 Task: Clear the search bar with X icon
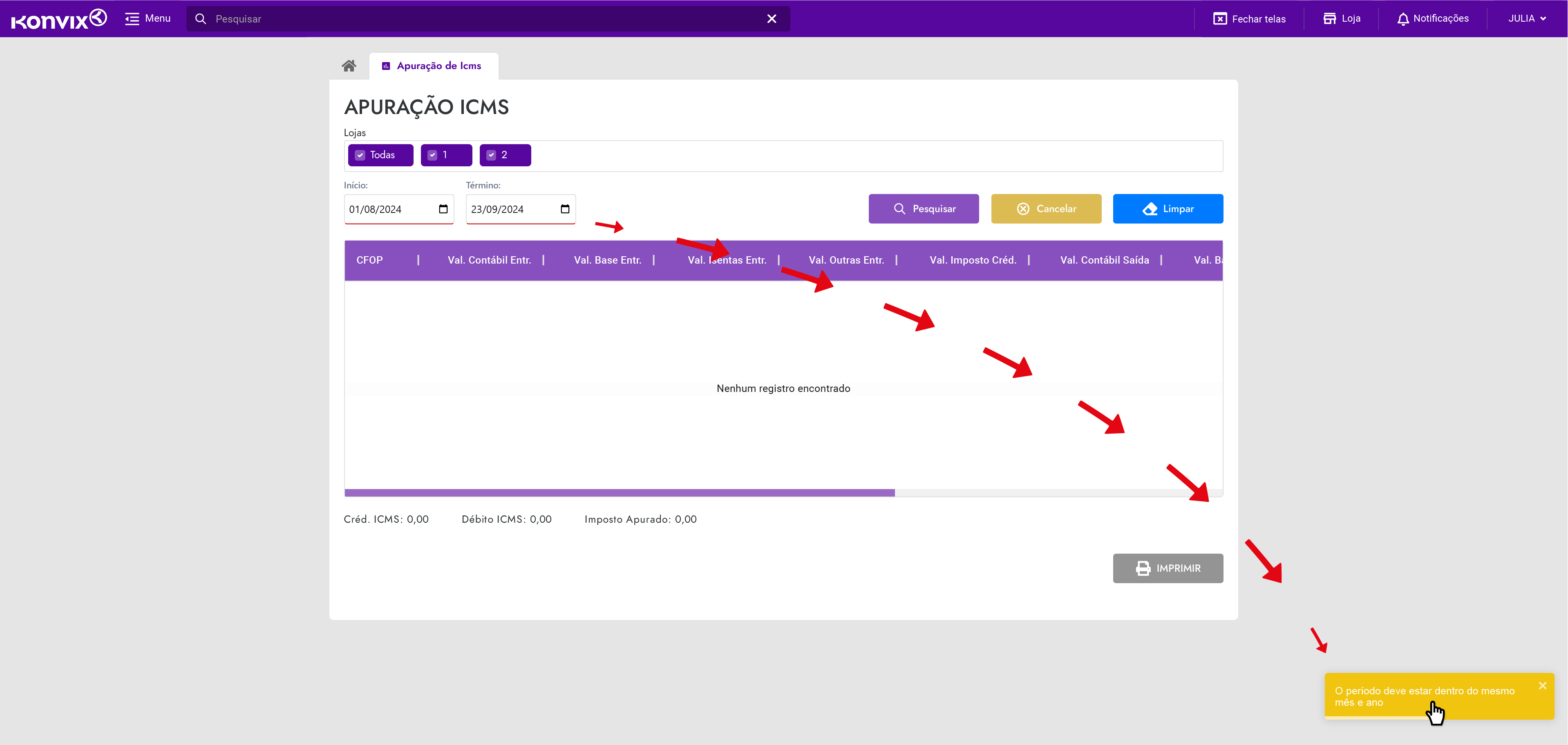tap(771, 19)
